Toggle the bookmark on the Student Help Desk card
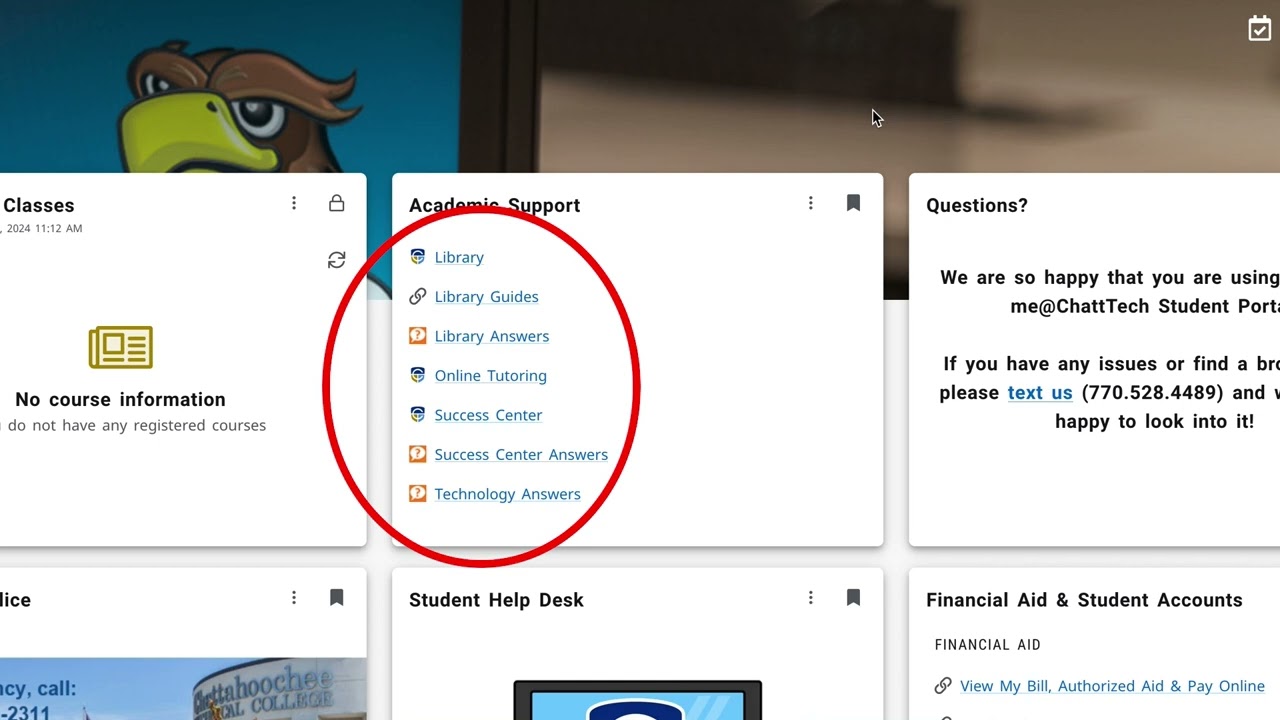Viewport: 1280px width, 720px height. [x=853, y=597]
